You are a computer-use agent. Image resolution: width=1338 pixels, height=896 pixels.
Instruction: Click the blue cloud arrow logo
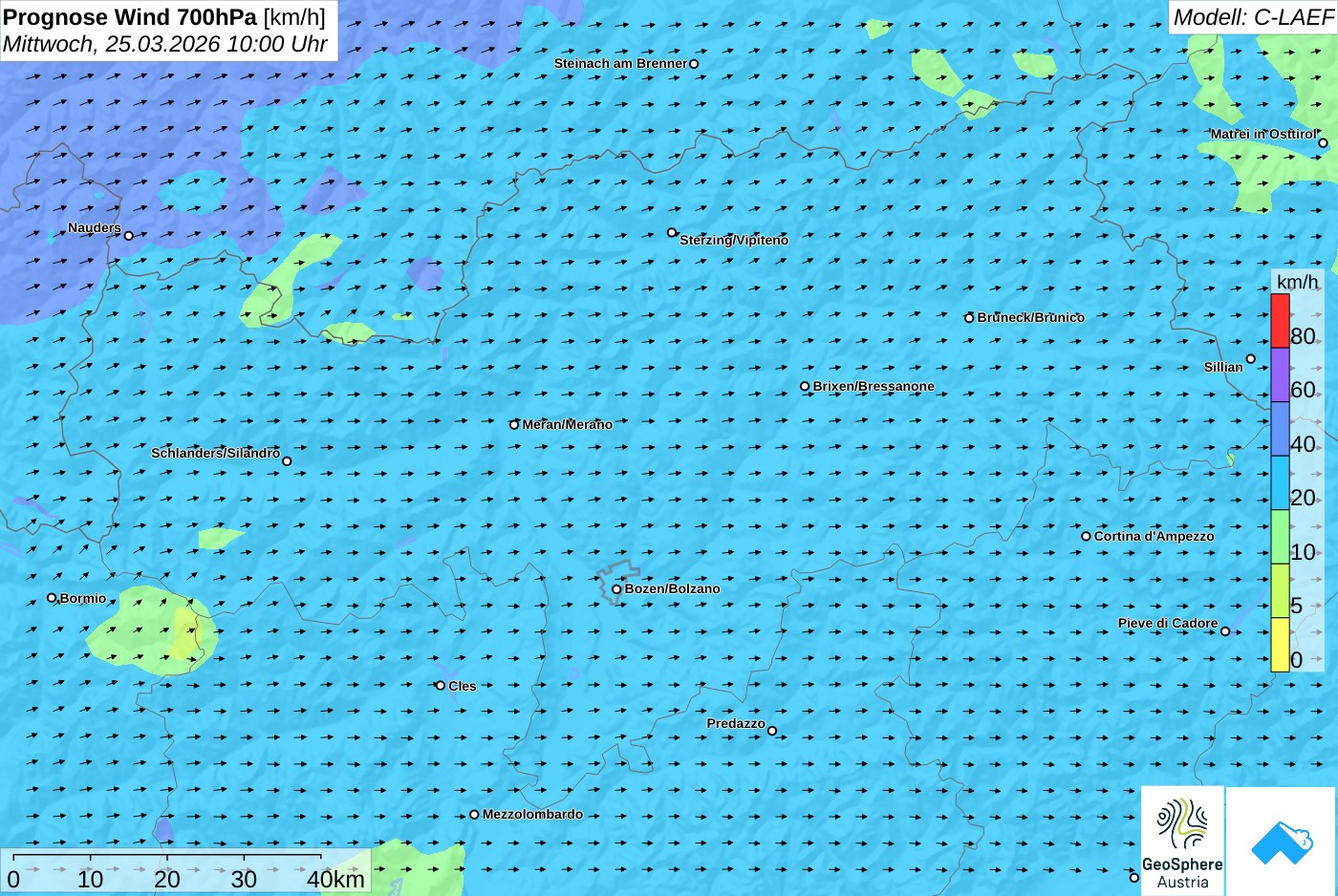pos(1282,842)
